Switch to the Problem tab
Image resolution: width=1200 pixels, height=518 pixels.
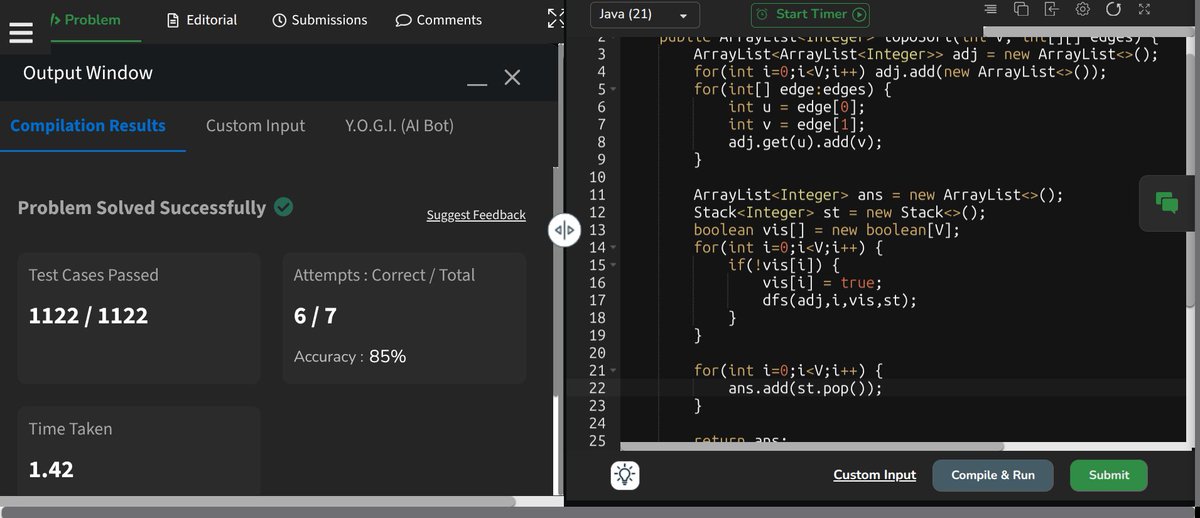click(x=85, y=20)
